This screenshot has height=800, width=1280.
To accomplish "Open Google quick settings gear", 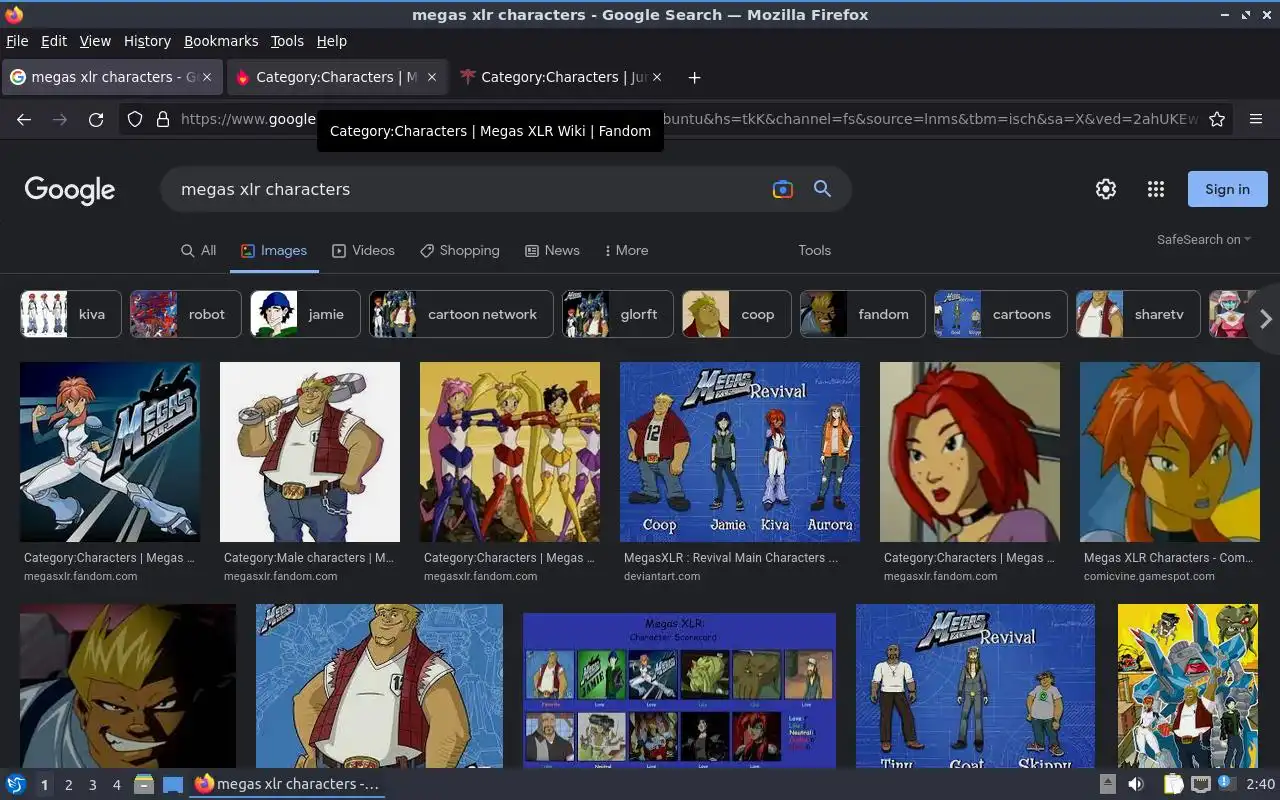I will click(1106, 189).
